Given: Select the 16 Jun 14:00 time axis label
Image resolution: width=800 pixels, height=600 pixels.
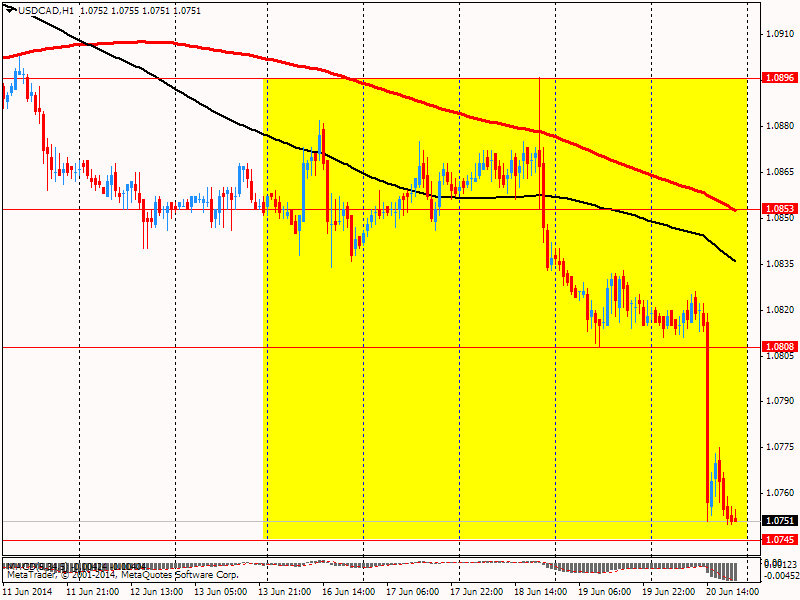Looking at the screenshot, I should coord(349,592).
